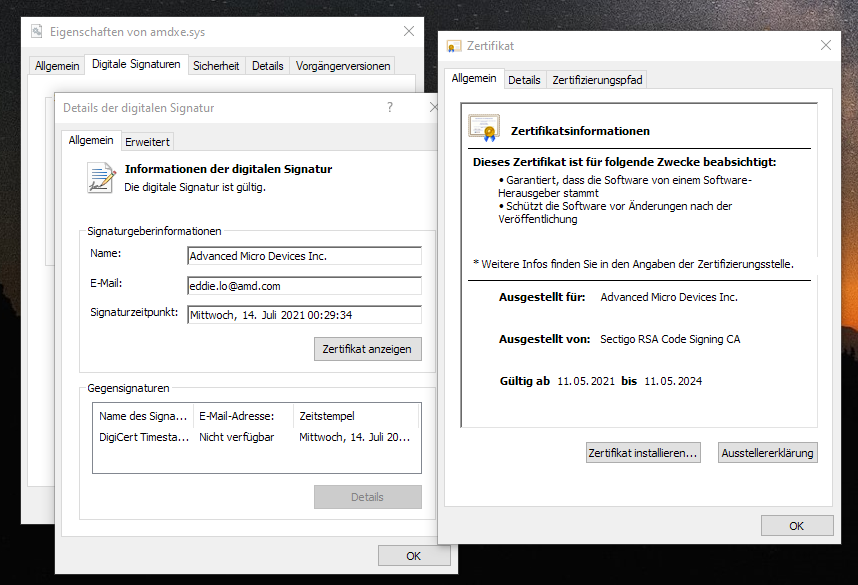Click the 'Zertifikatsinformationen' heading
Image resolution: width=858 pixels, height=585 pixels.
click(x=581, y=131)
